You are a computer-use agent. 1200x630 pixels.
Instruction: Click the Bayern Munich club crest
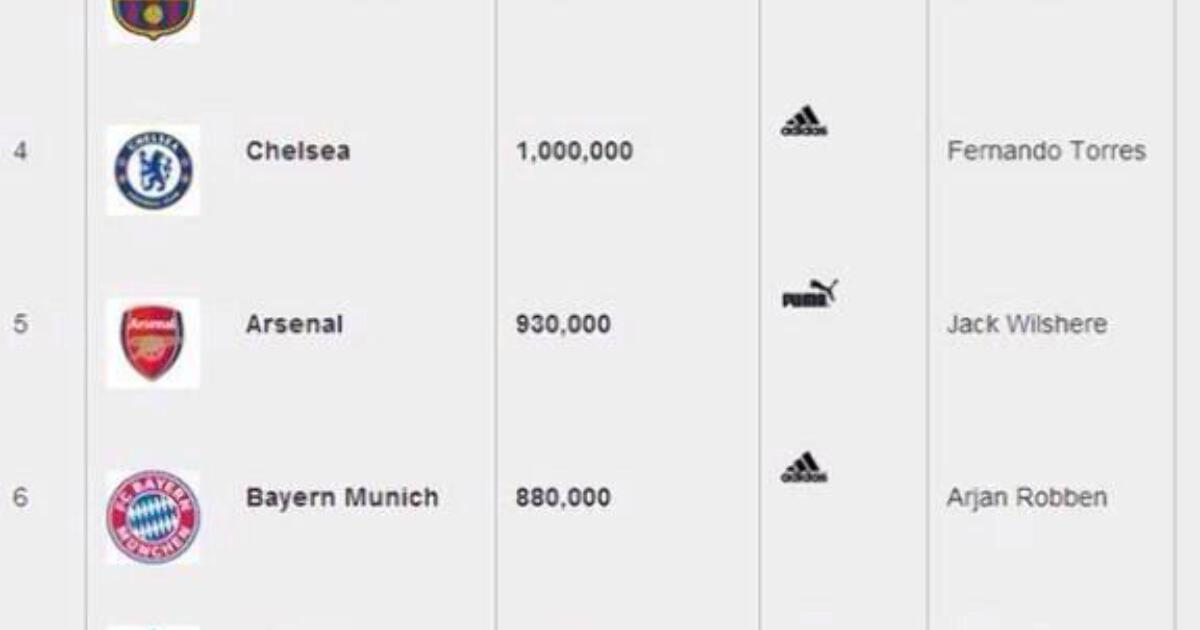pos(153,517)
